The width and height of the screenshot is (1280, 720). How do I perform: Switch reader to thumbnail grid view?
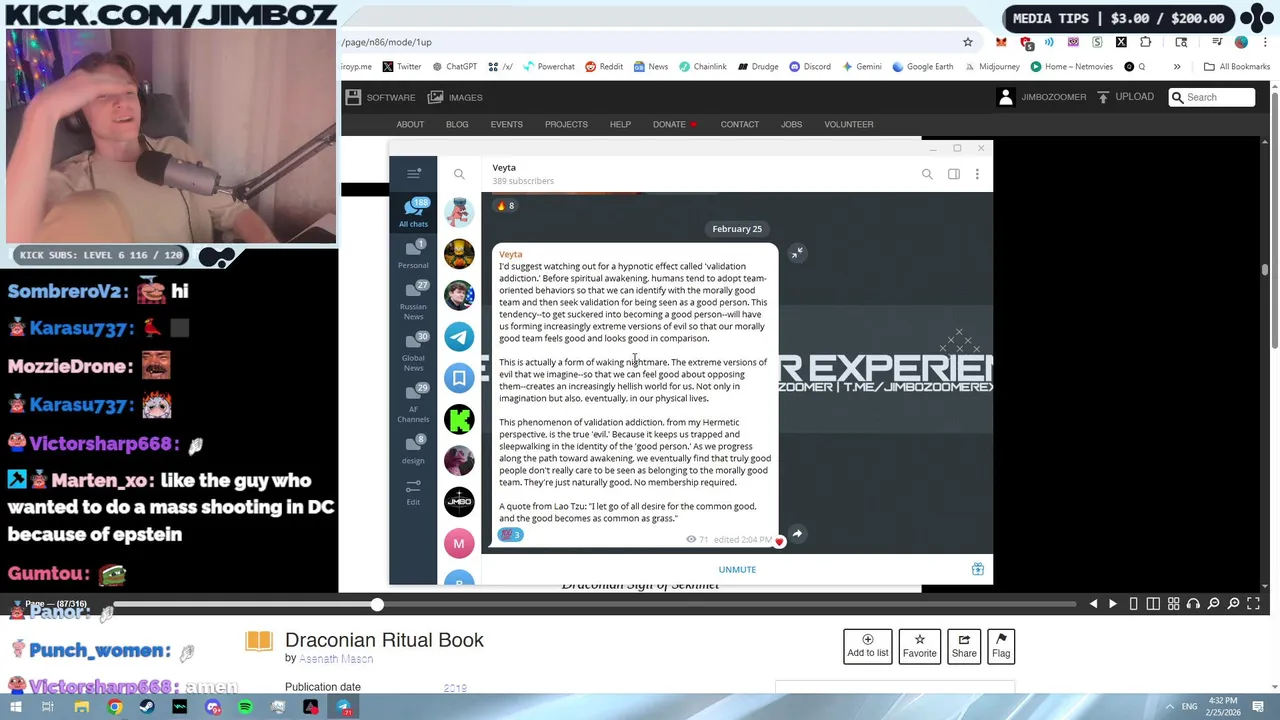point(1173,604)
